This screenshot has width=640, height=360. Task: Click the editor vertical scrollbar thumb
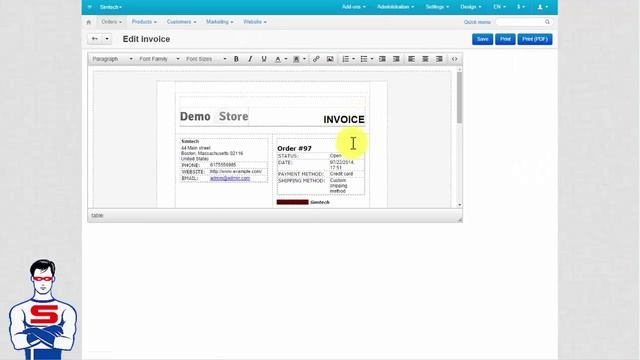click(459, 98)
